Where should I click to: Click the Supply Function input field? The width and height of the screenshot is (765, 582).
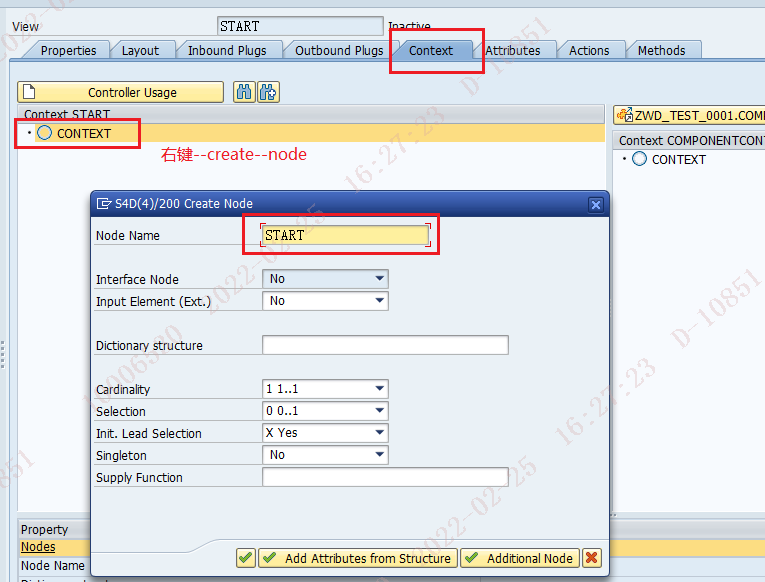click(x=385, y=477)
